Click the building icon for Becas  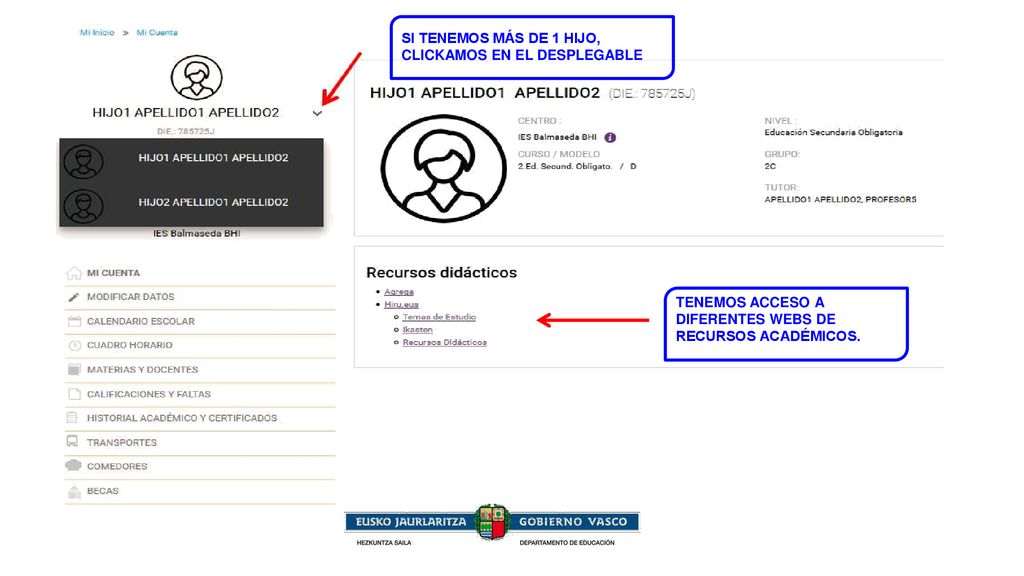tap(74, 491)
